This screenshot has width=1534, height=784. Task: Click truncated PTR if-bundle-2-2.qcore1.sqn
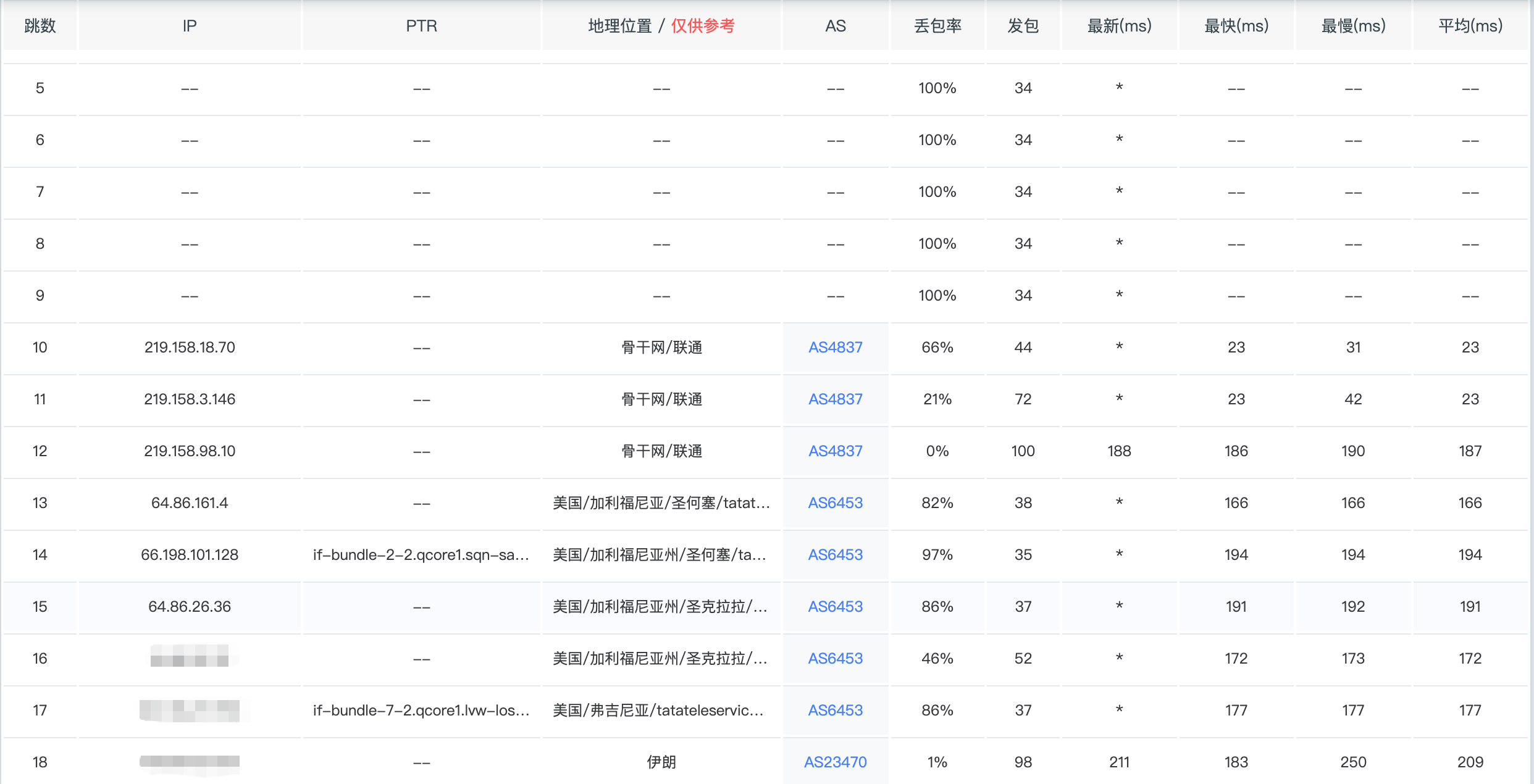(x=421, y=555)
